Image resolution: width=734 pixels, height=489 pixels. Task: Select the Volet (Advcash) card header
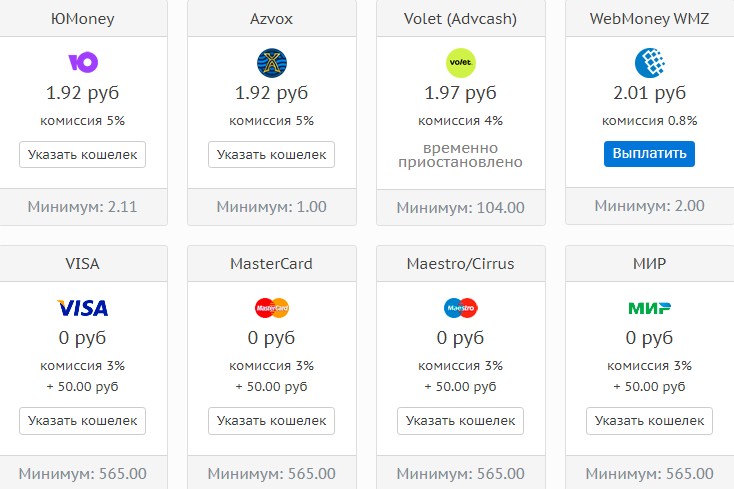(x=461, y=19)
